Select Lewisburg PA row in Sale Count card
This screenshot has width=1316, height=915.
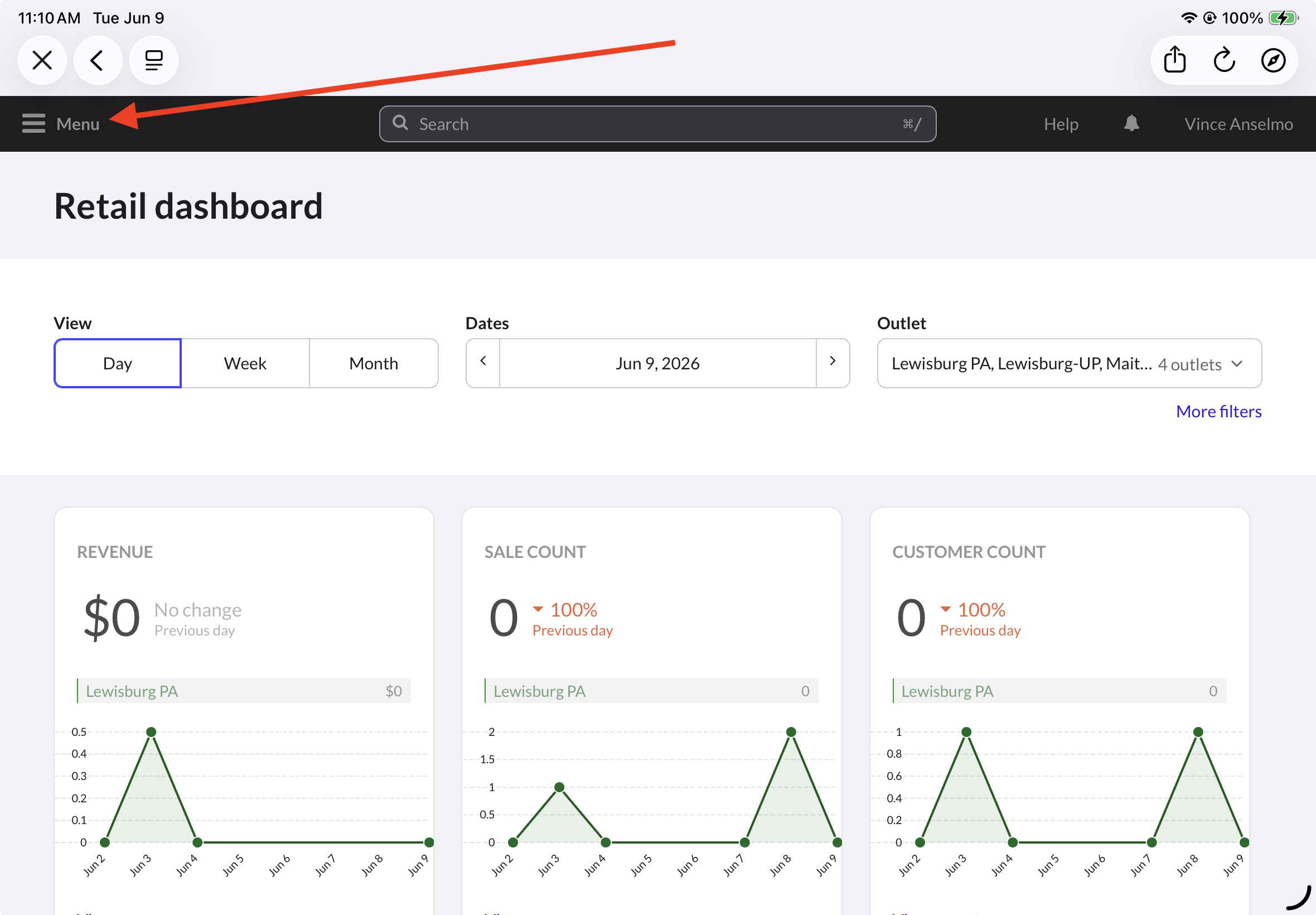coord(651,691)
